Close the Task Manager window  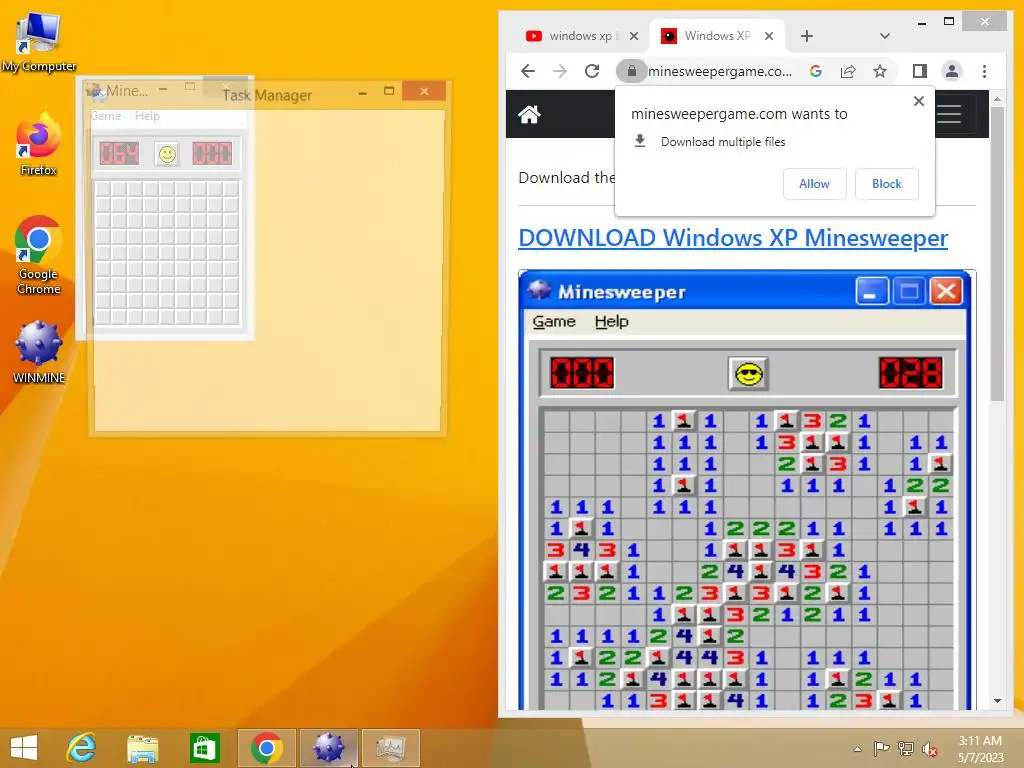click(424, 91)
